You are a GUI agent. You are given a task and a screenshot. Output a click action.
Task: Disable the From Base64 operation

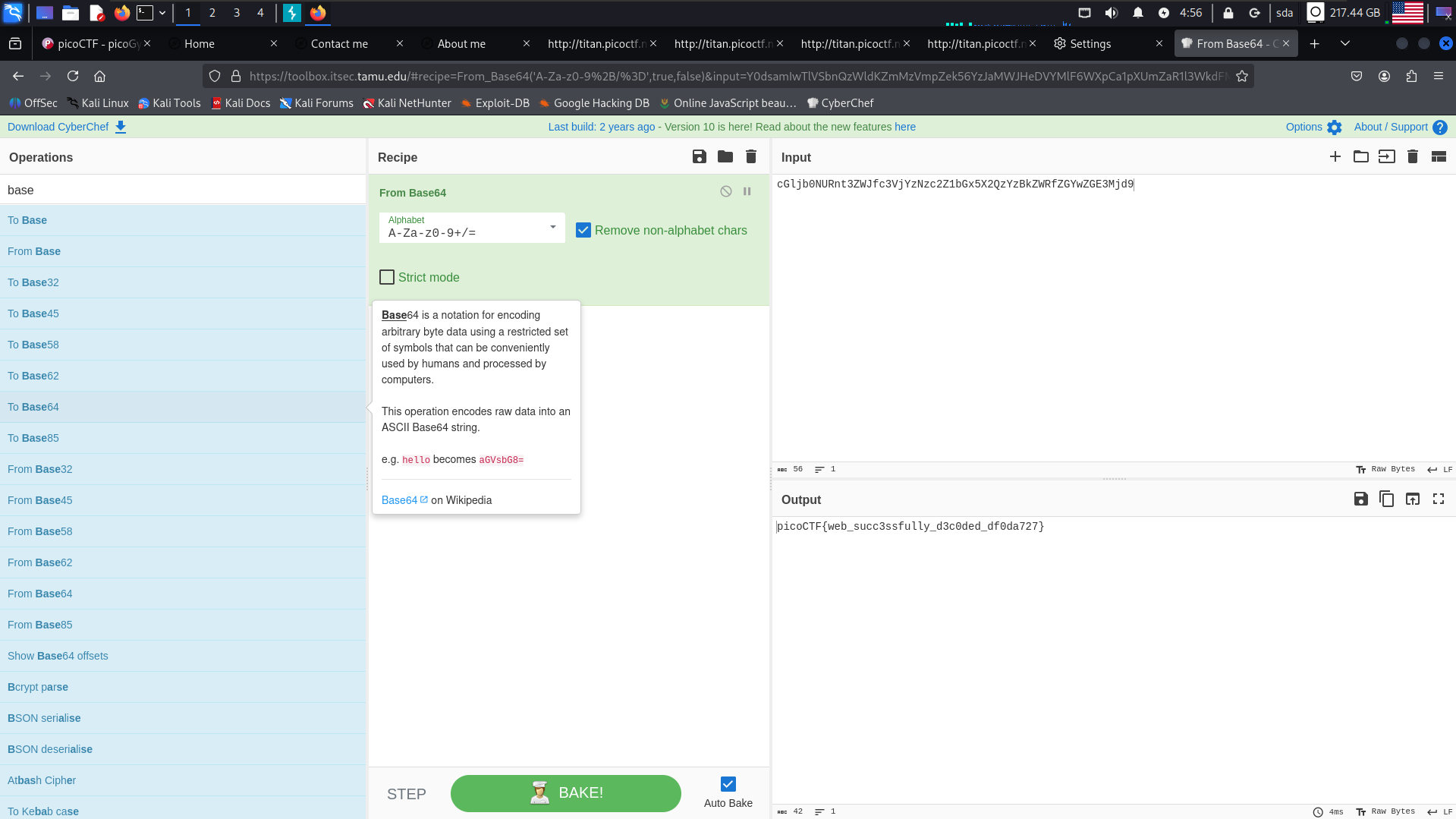click(x=725, y=192)
